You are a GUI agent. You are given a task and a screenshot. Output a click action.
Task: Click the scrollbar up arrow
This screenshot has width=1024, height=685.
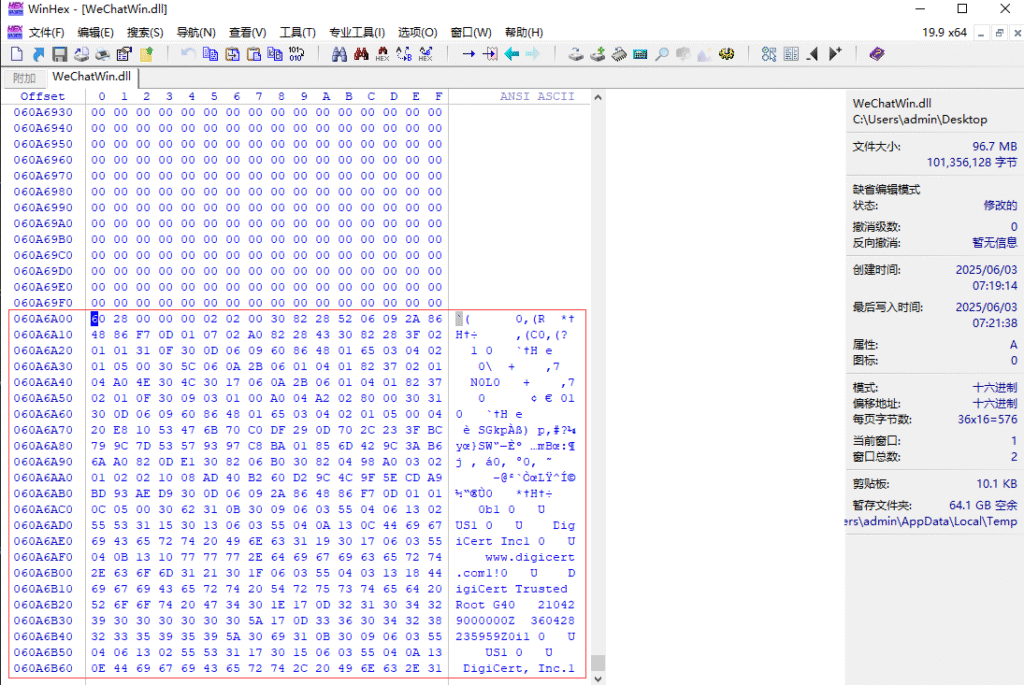tap(598, 97)
